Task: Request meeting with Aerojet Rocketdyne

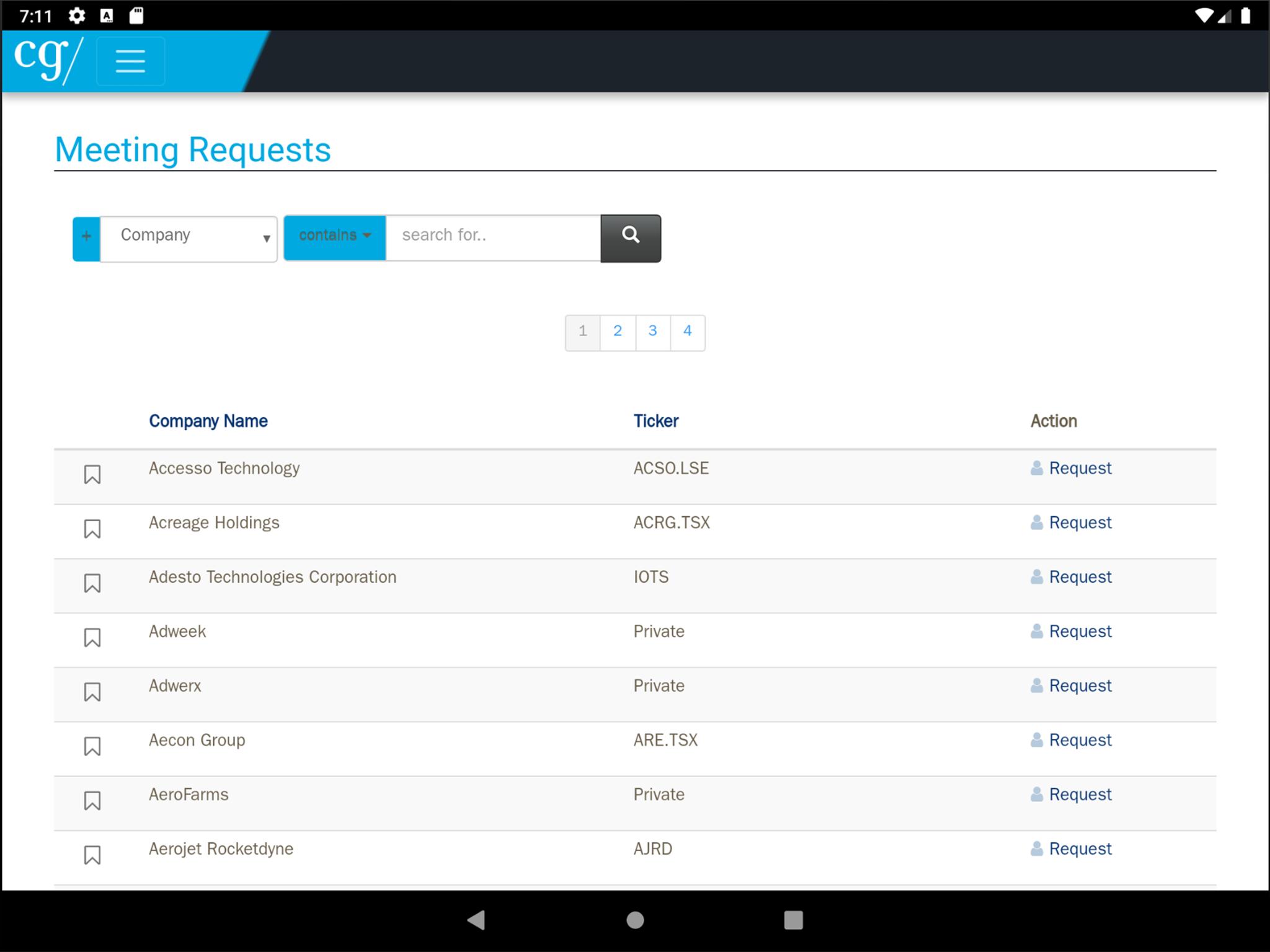Action: 1072,849
